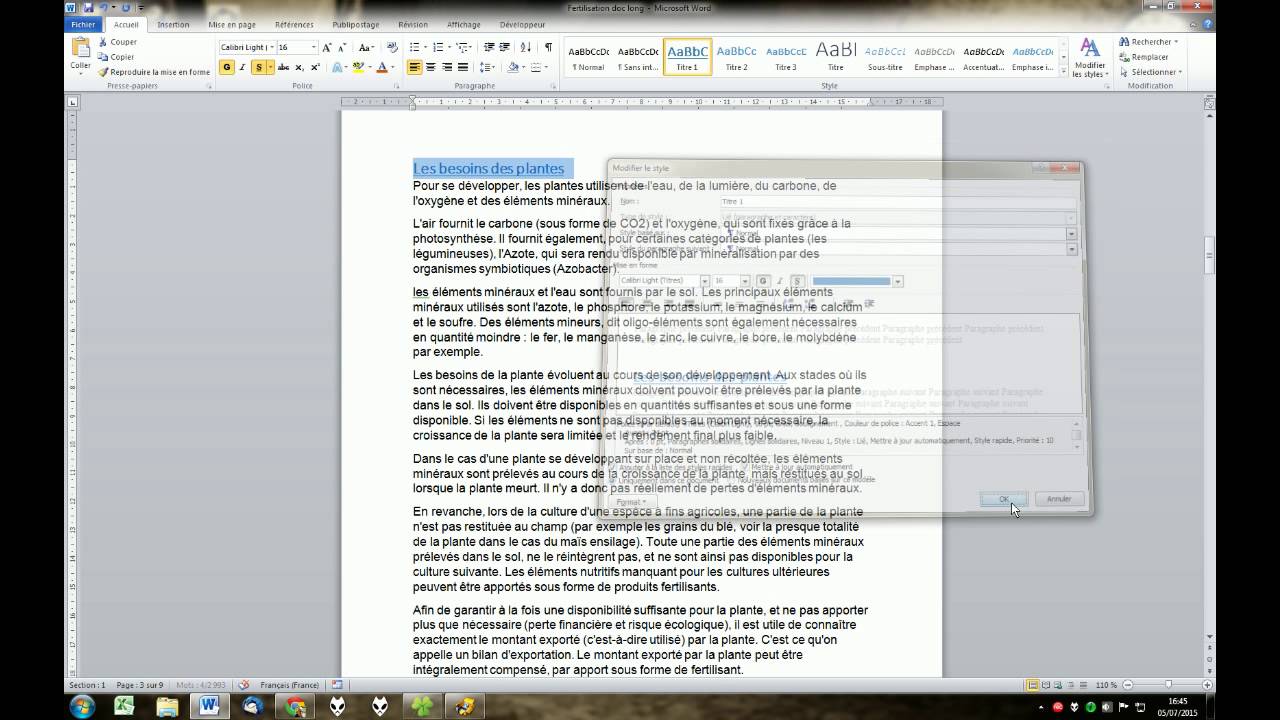Open the Fichier tab

[84, 24]
